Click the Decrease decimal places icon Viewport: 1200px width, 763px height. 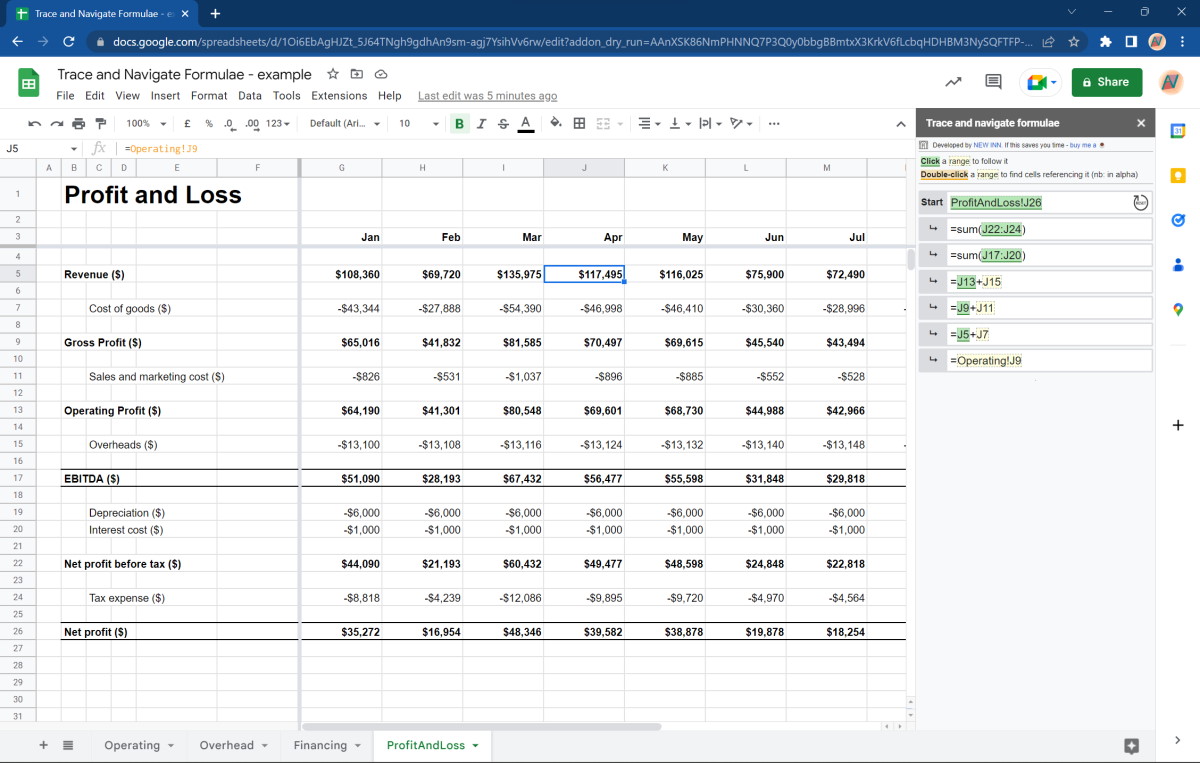[x=229, y=123]
